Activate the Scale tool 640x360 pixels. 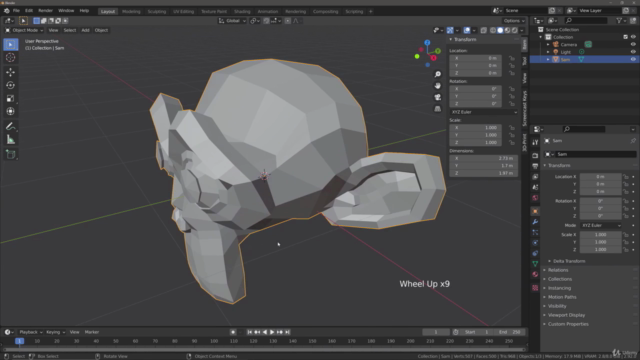[x=11, y=98]
